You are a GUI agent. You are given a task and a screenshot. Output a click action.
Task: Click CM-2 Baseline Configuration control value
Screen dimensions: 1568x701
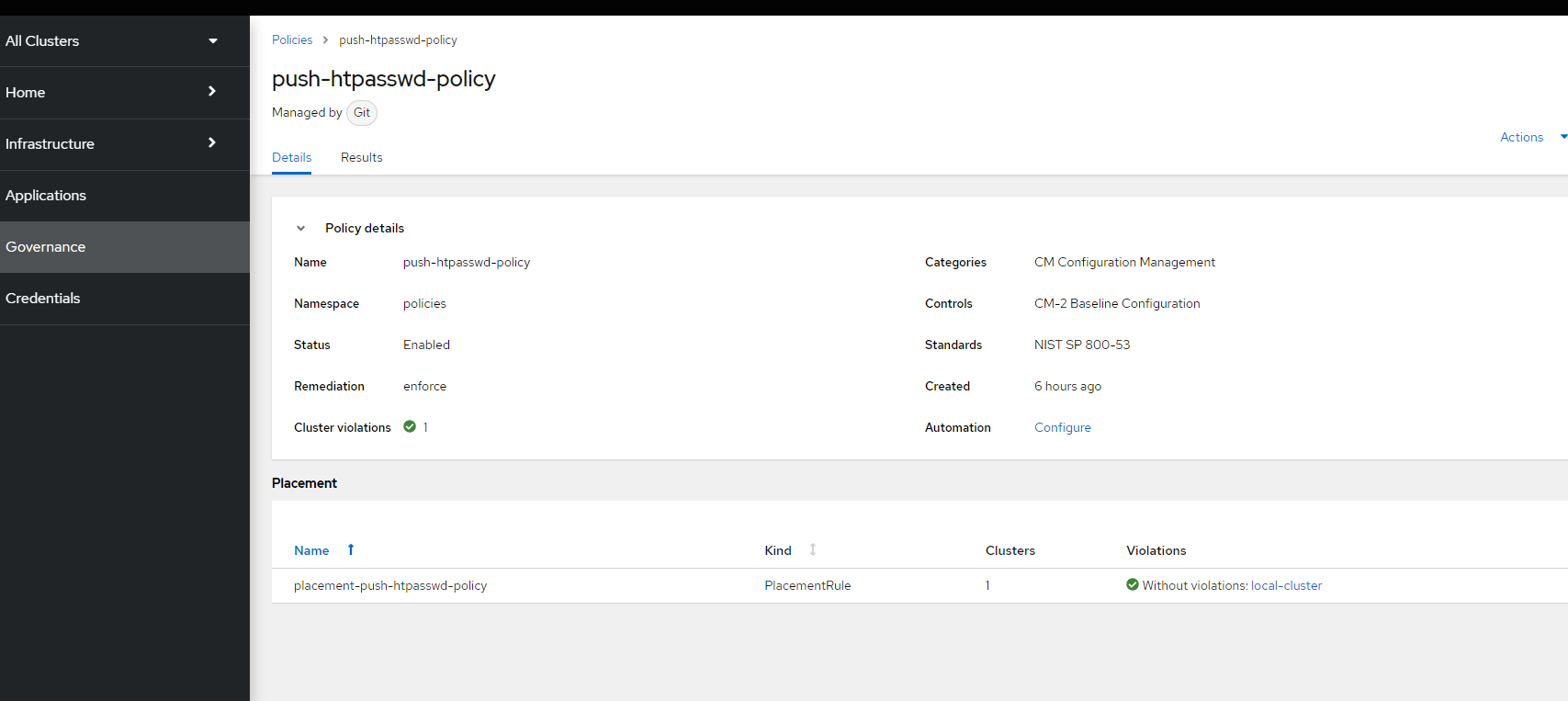pyautogui.click(x=1117, y=303)
